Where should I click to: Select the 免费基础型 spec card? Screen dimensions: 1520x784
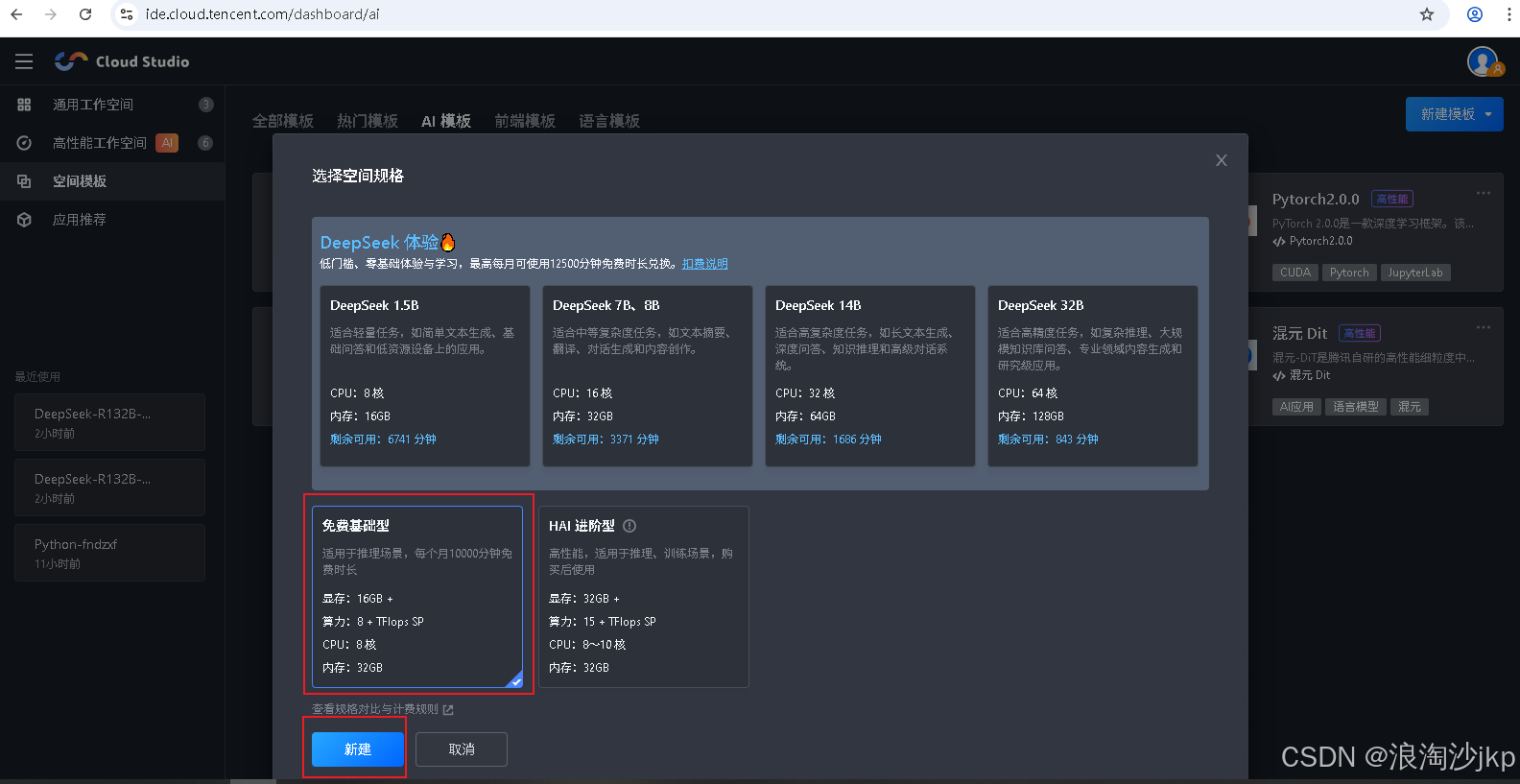pos(417,597)
